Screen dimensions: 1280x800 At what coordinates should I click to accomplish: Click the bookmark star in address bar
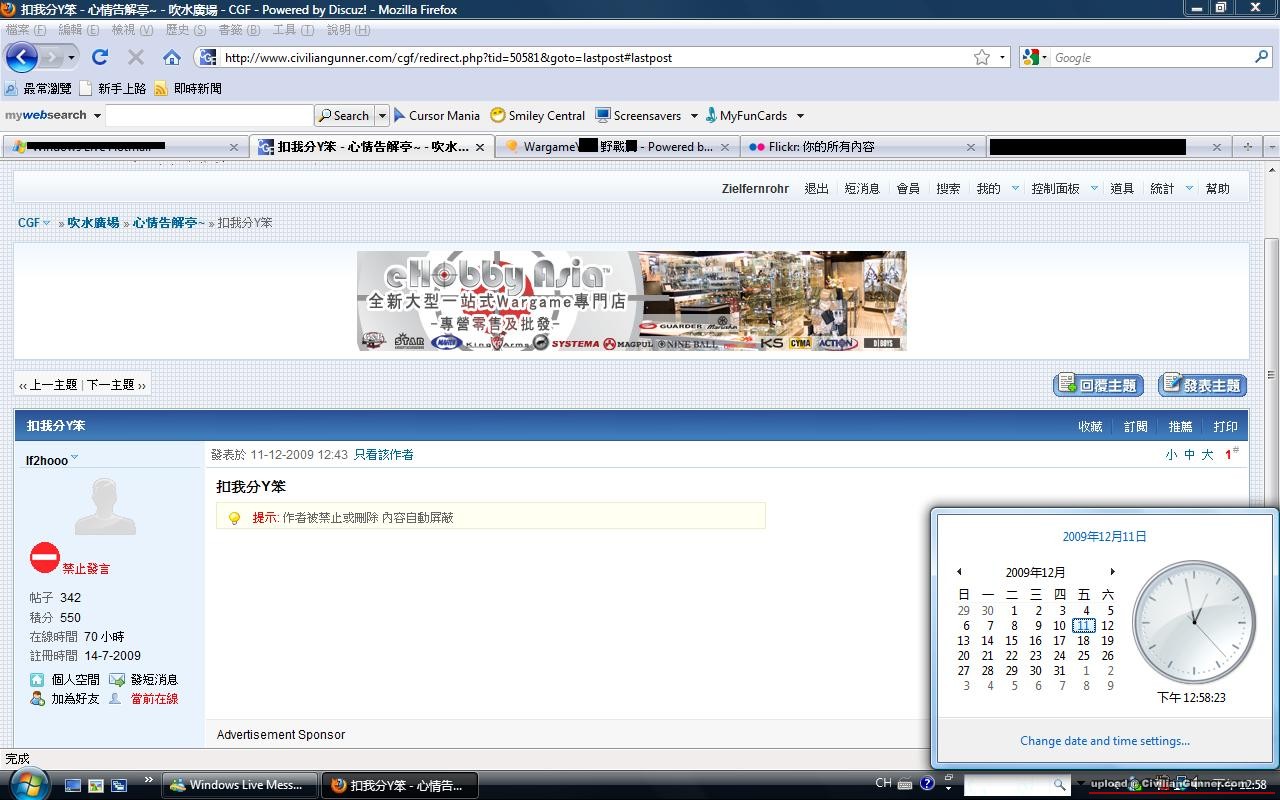[982, 57]
